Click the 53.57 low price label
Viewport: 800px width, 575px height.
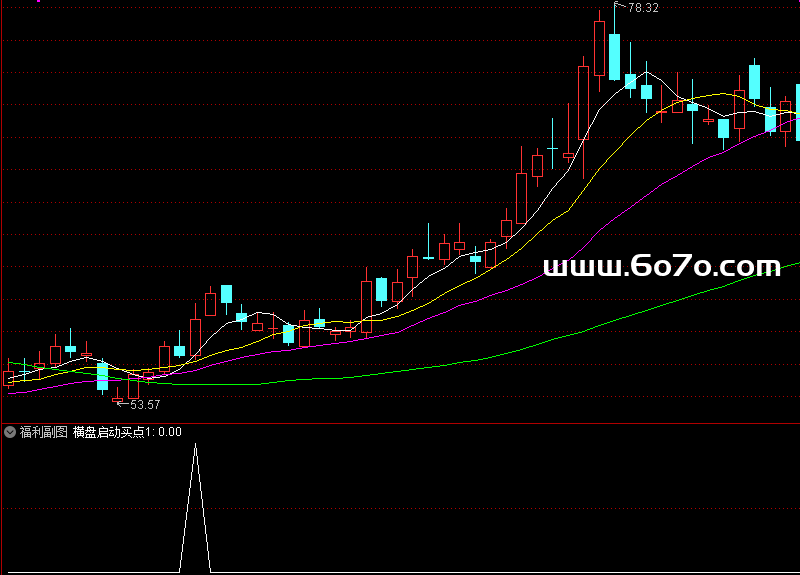tap(145, 405)
